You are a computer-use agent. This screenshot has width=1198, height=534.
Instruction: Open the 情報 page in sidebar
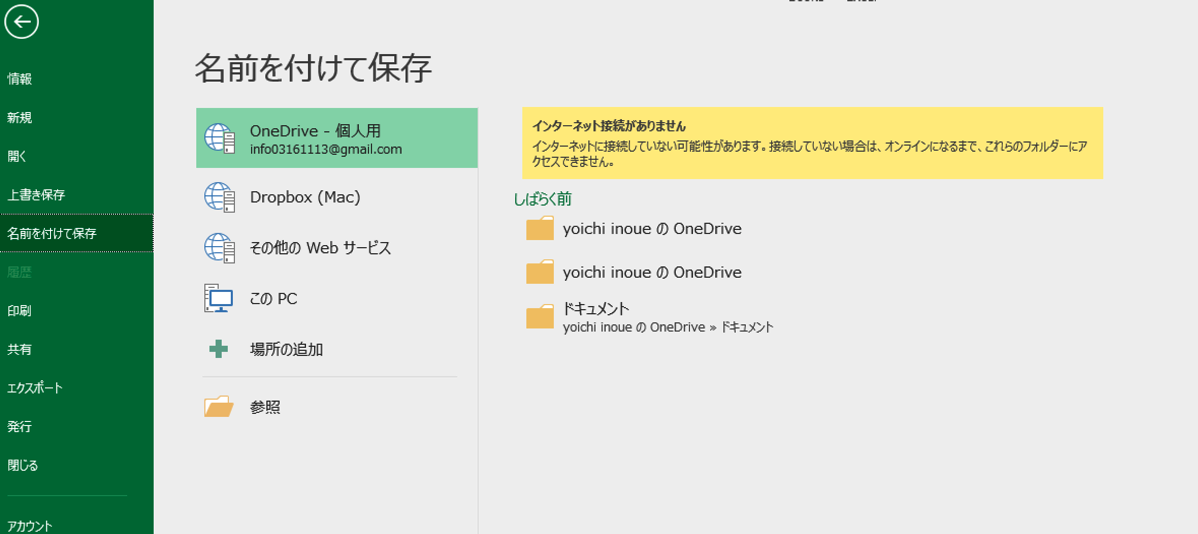[20, 79]
